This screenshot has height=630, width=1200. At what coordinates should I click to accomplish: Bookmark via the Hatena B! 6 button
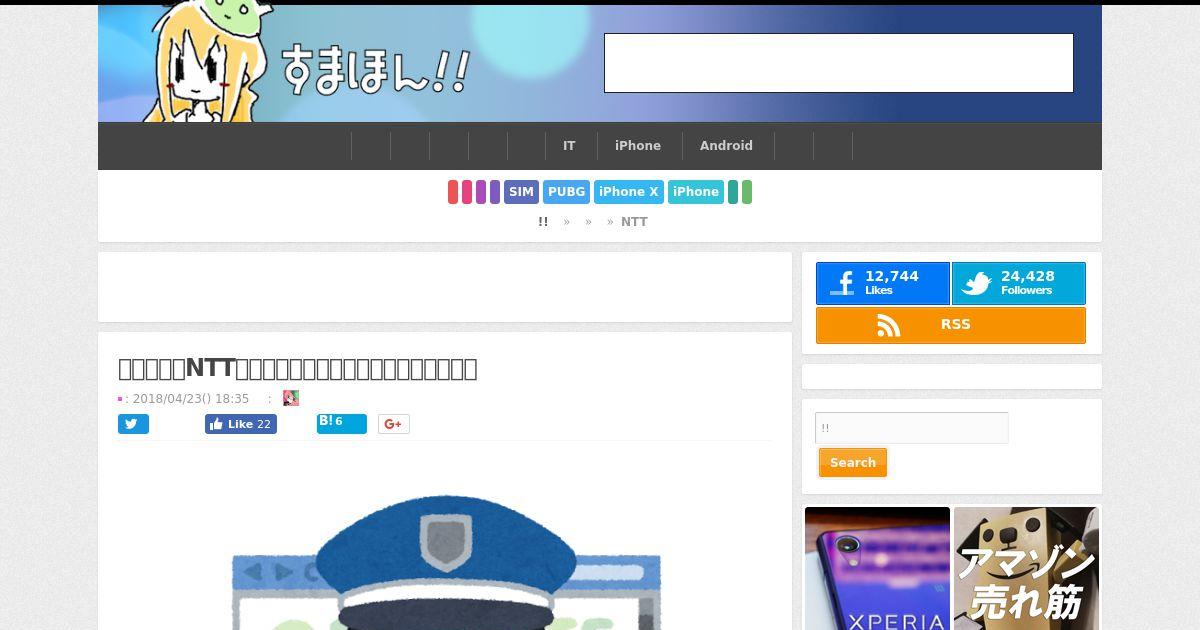[x=342, y=424]
